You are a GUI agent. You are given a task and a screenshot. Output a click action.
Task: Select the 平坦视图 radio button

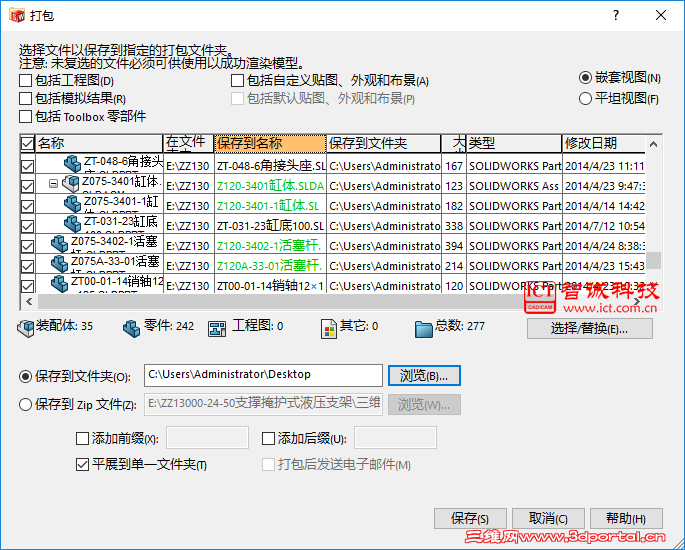[x=585, y=98]
